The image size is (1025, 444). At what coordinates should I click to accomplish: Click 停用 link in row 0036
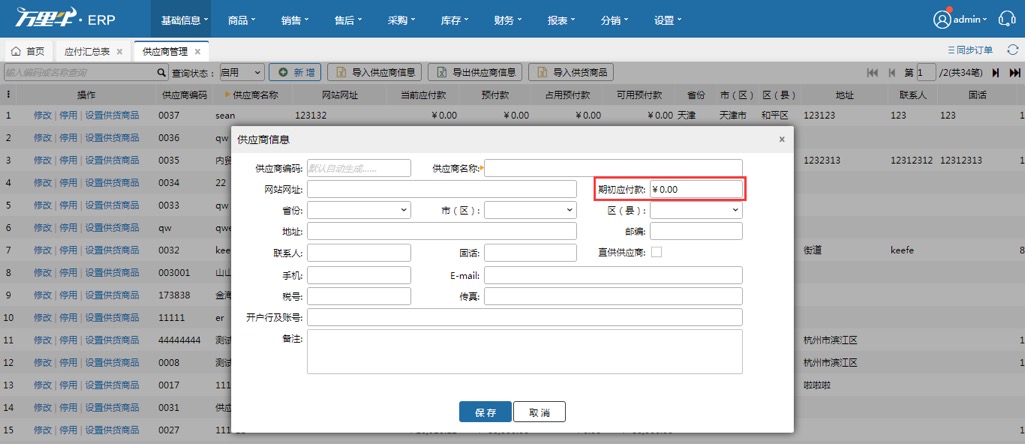click(68, 137)
